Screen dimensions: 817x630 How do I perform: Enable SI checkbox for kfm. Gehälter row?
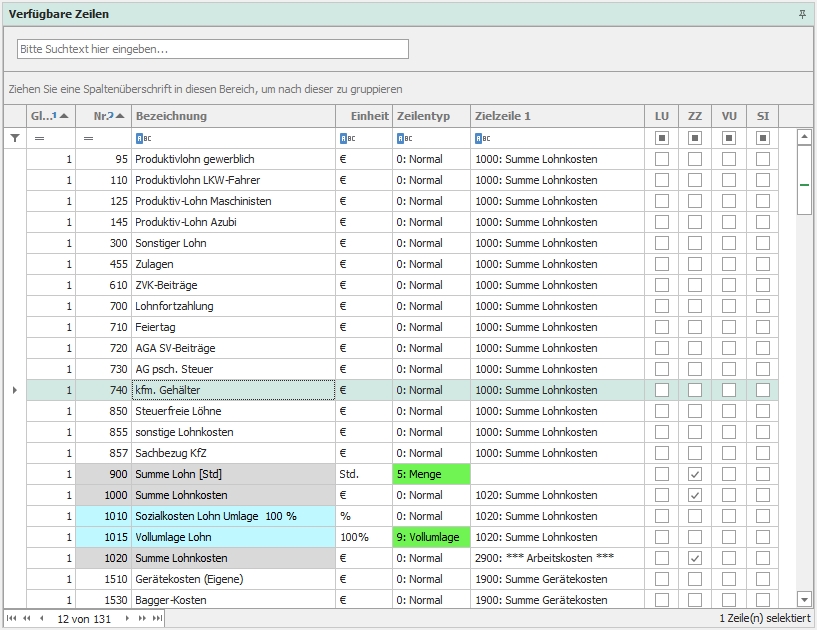point(763,390)
